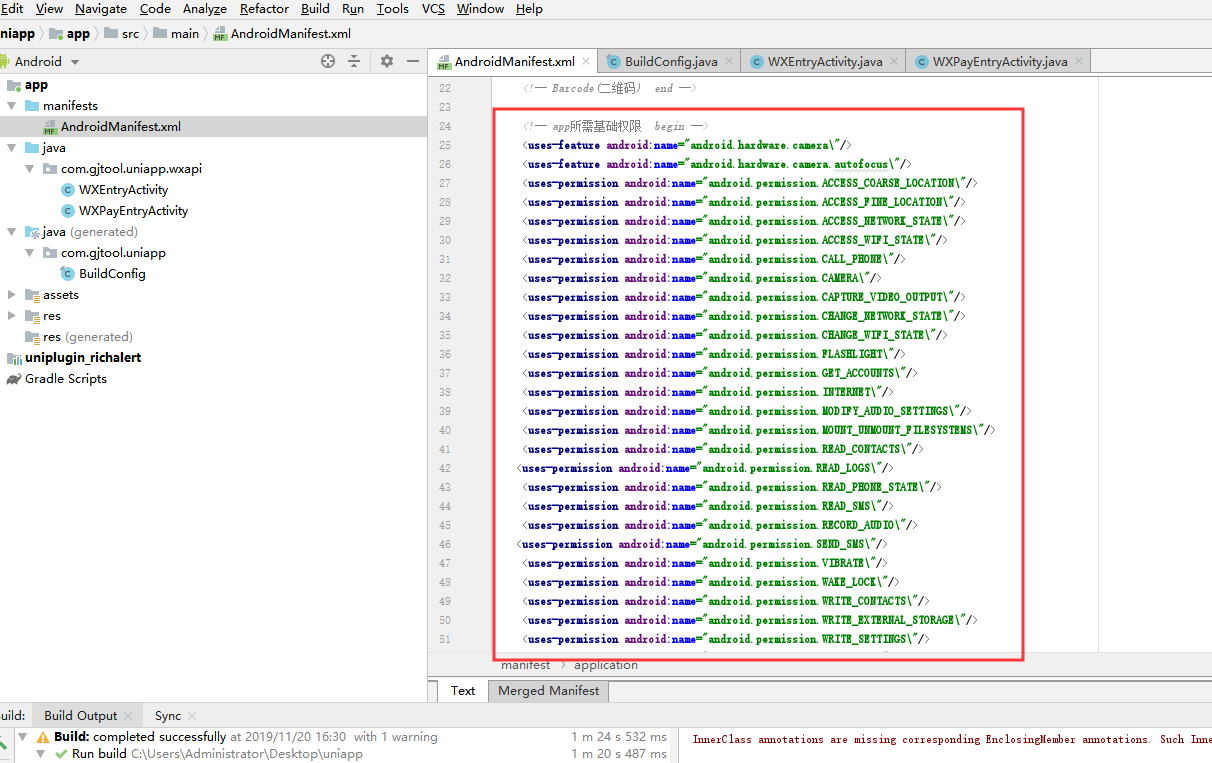Click the Android robot icon in panel header
1212x763 pixels.
3,61
